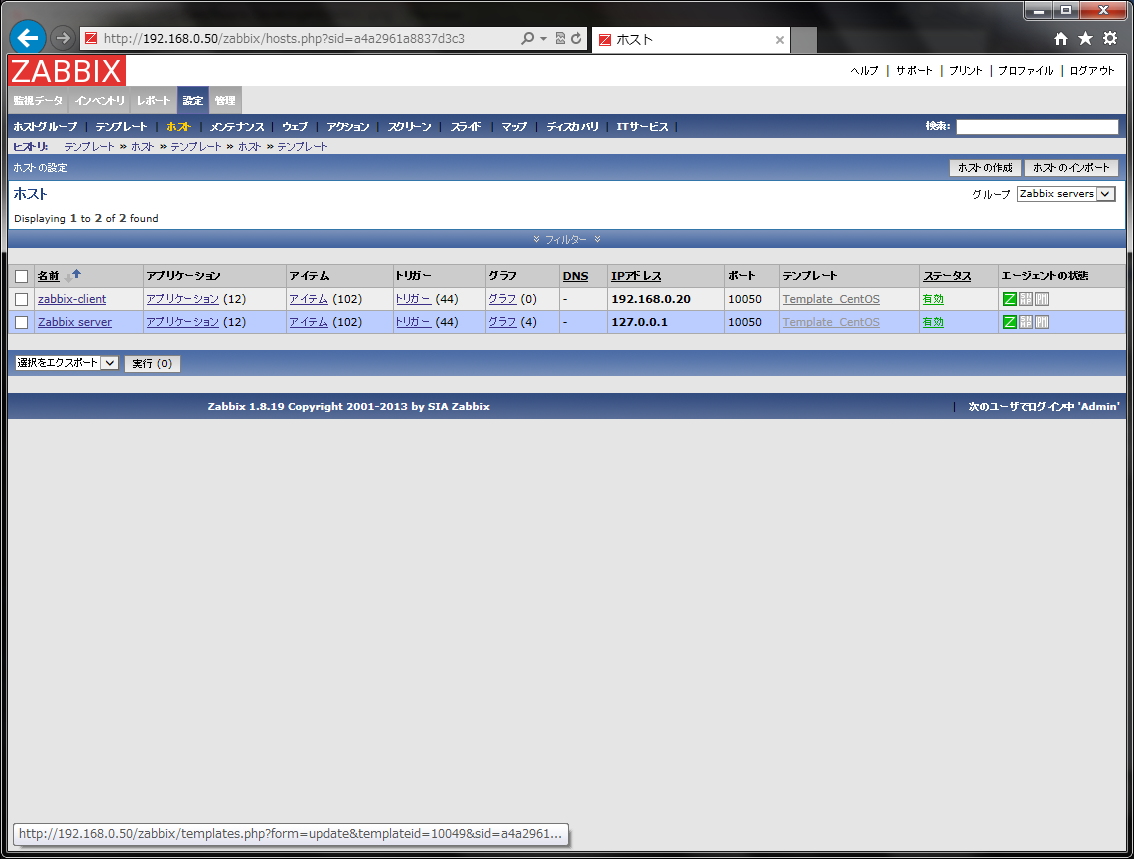Screen dimensions: 1134x859
Task: Click the SNMP status icon for Zabbix server
Action: click(x=1026, y=322)
